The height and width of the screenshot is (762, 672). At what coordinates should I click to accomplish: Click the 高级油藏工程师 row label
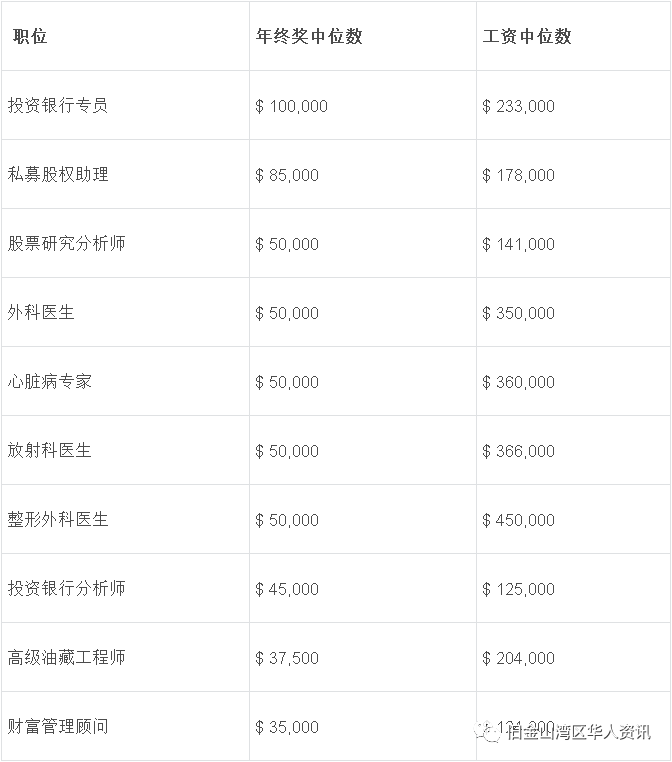(67, 657)
